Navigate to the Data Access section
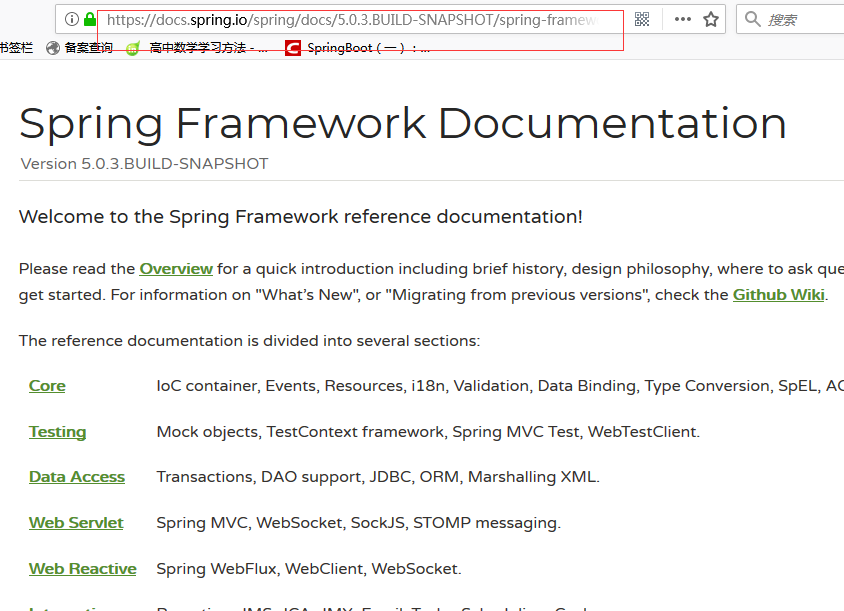Viewport: 844px width, 611px height. point(77,477)
